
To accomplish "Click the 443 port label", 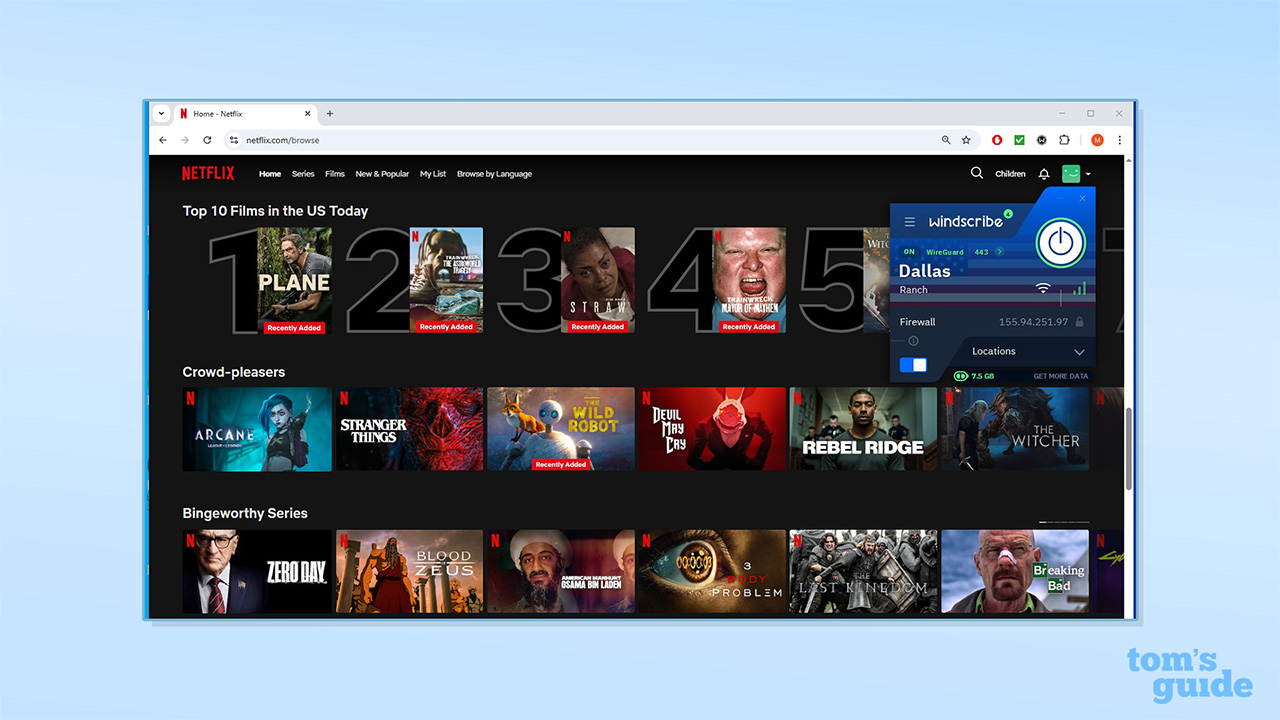I will [x=982, y=252].
